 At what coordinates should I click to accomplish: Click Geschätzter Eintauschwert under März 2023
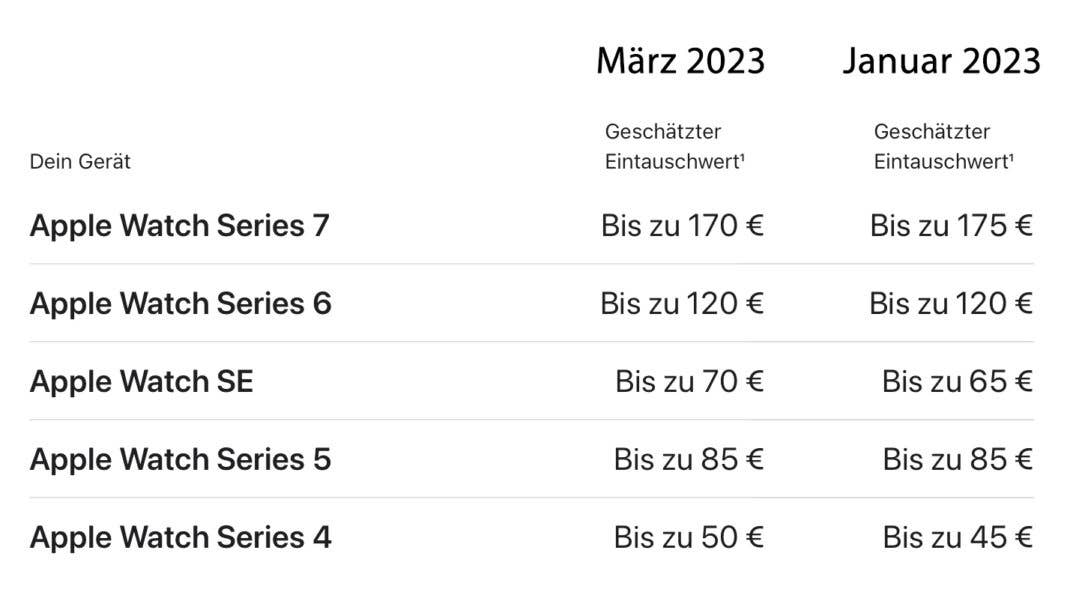[x=674, y=147]
